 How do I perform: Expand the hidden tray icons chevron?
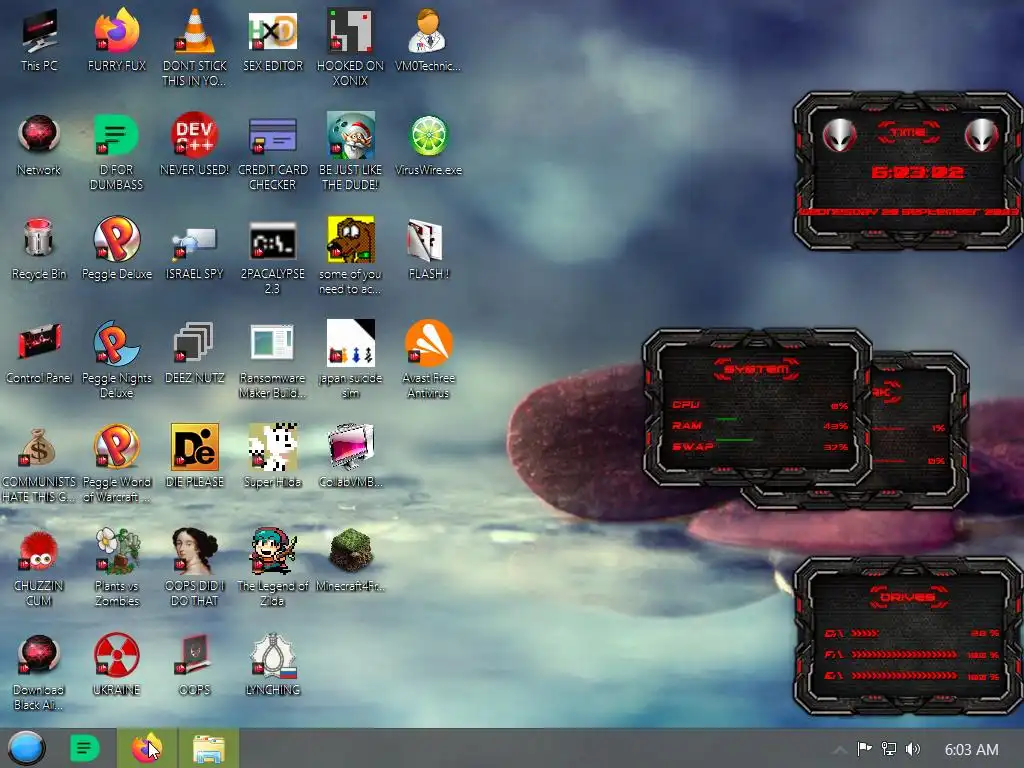(841, 749)
